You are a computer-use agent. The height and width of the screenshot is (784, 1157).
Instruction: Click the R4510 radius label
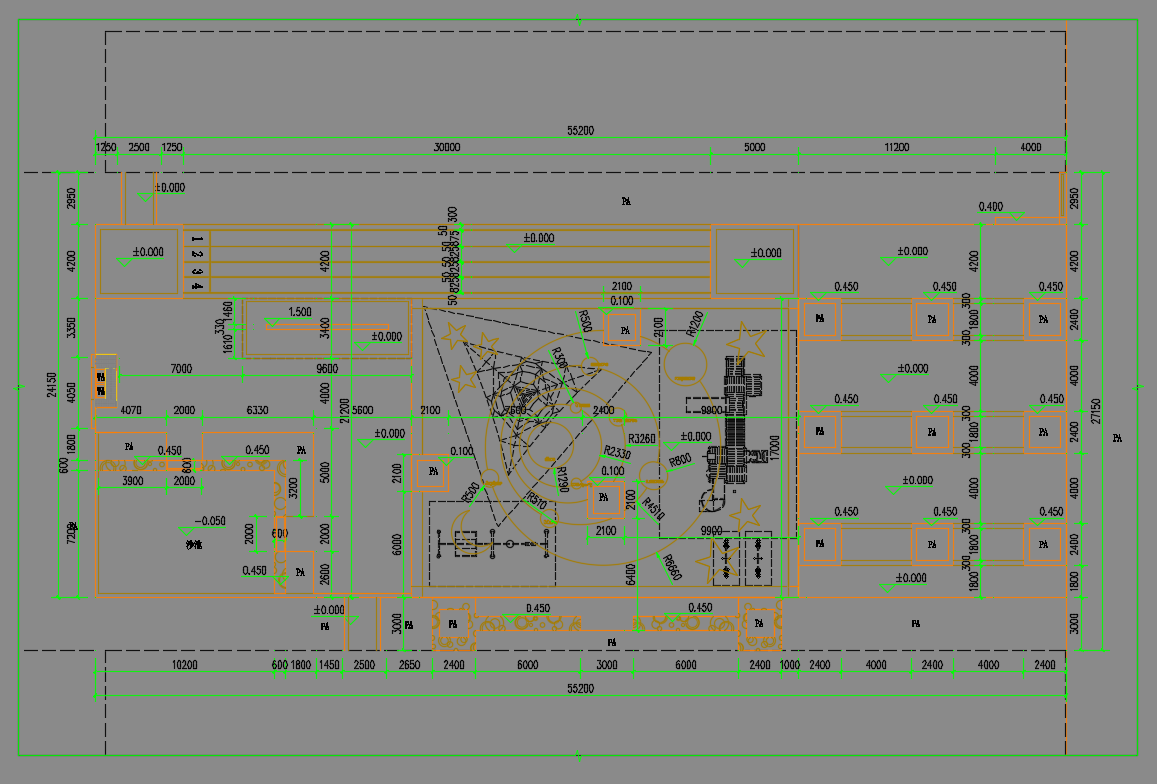(652, 509)
